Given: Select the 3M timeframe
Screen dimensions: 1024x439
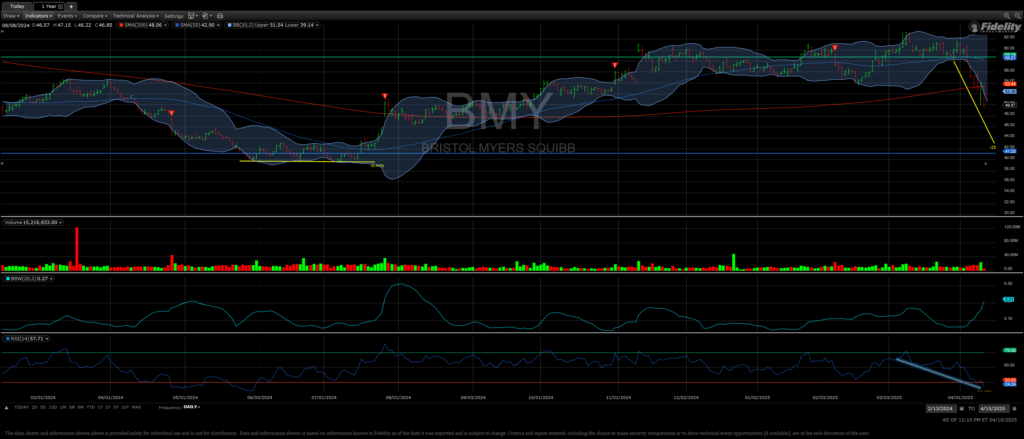Looking at the screenshot, I should (72, 407).
